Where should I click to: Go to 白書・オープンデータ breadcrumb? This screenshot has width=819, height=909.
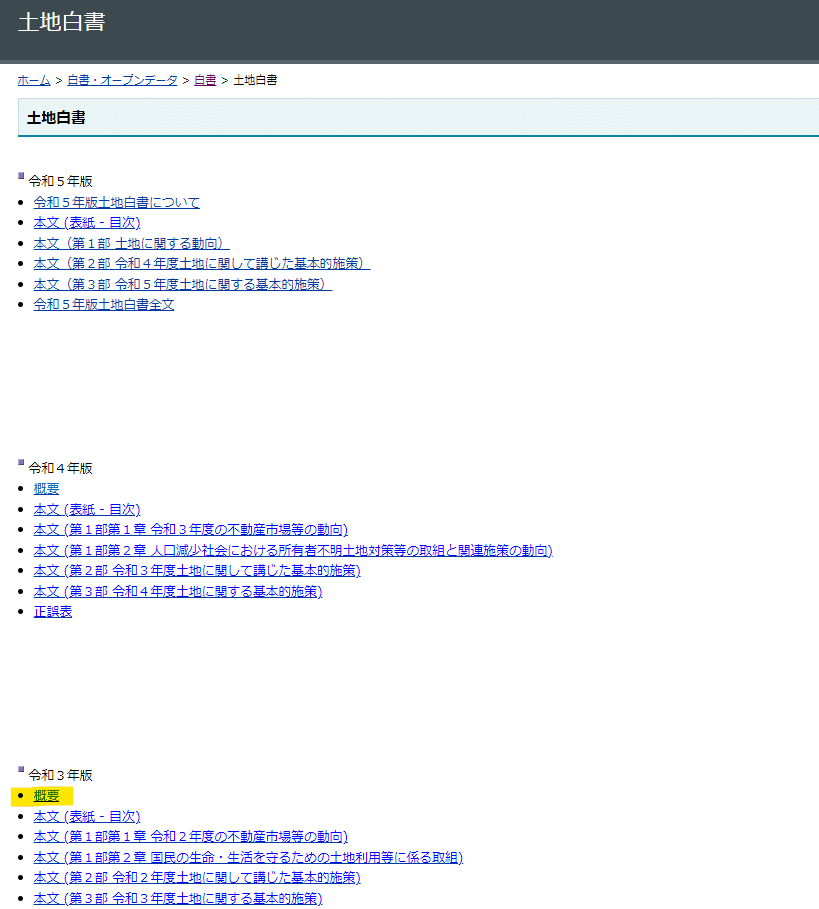click(x=122, y=81)
